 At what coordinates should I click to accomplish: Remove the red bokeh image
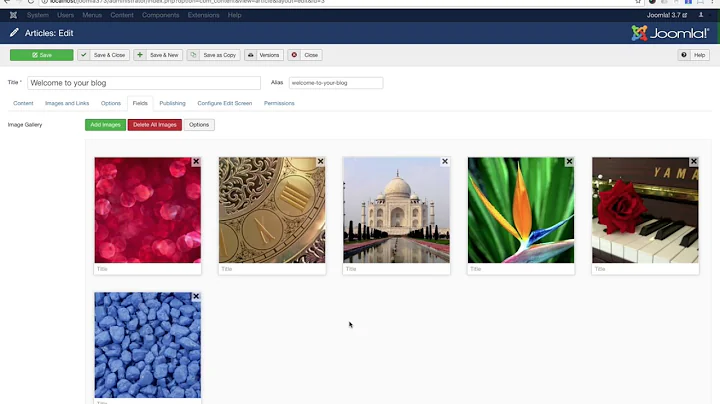pyautogui.click(x=196, y=162)
